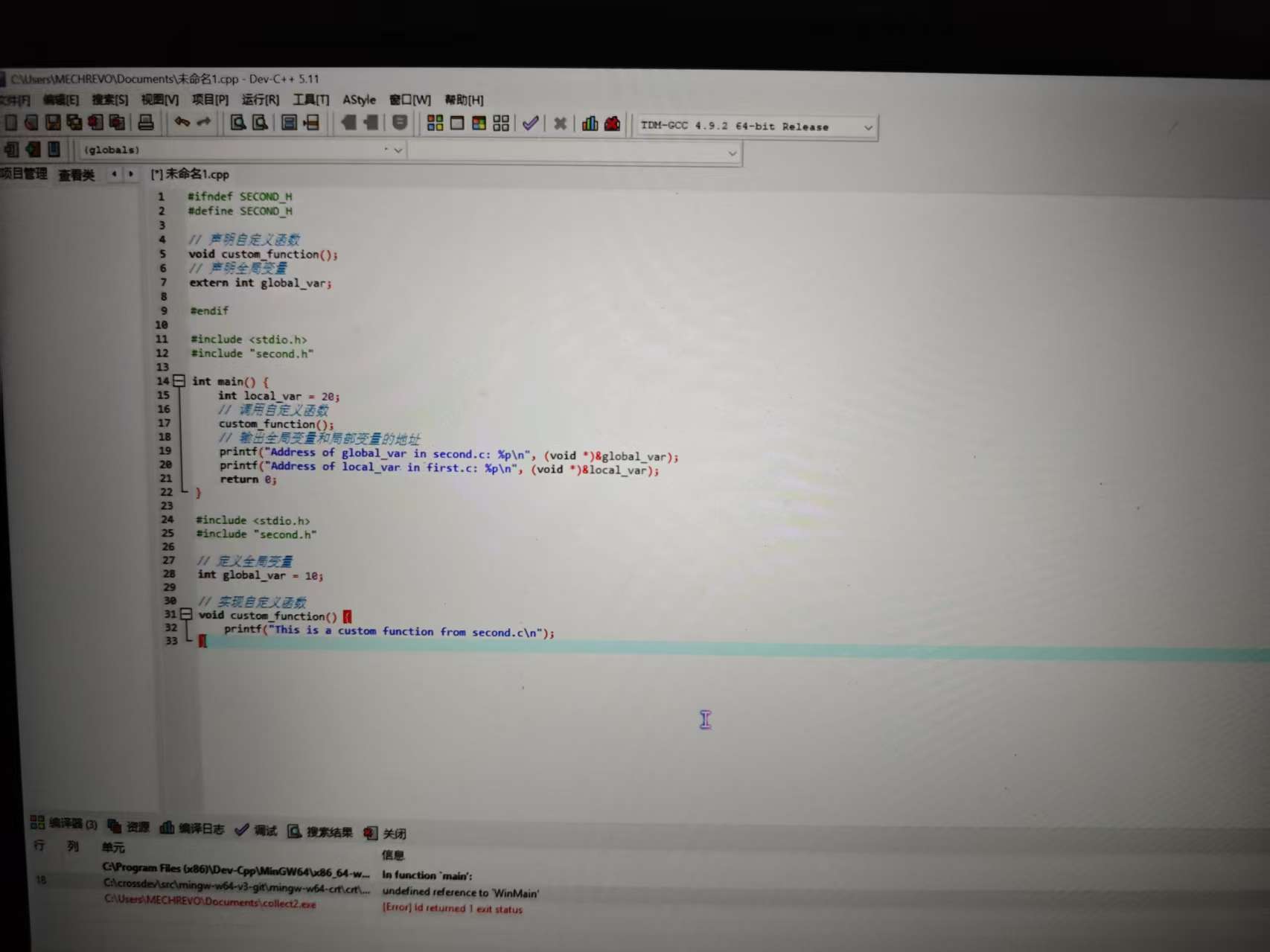Click the 关闭 button in bottom panel
This screenshot has height=952, width=1270.
pos(385,834)
